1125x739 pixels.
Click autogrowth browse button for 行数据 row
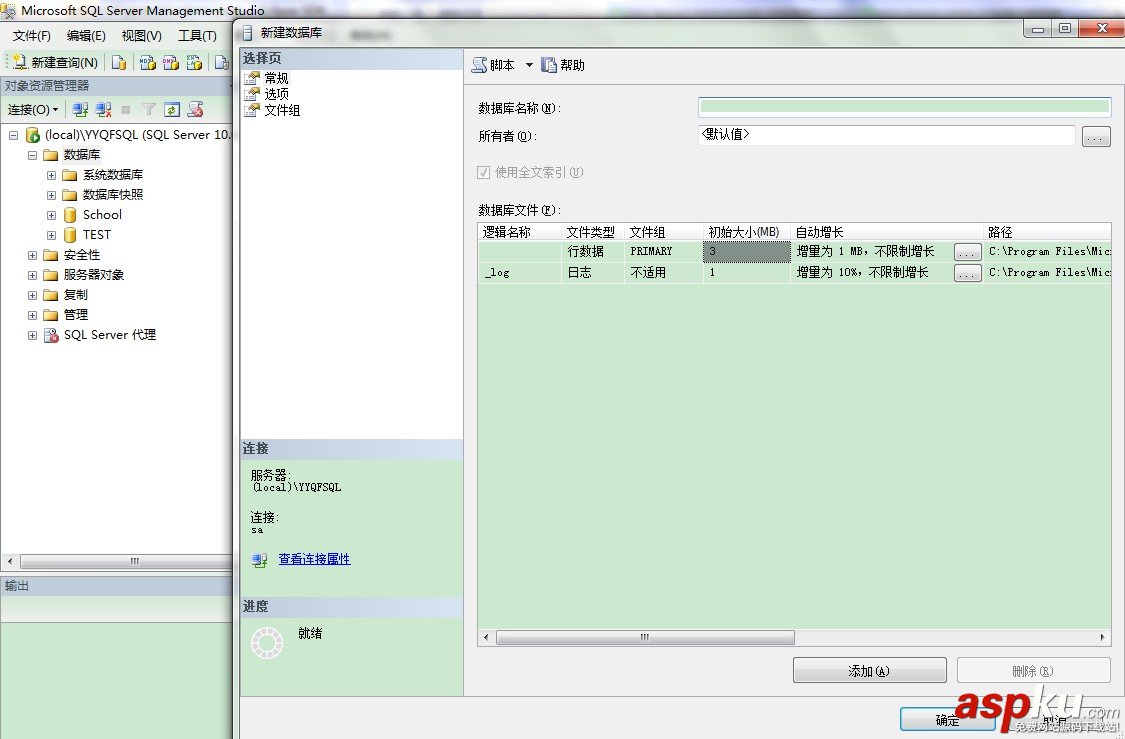(x=967, y=252)
